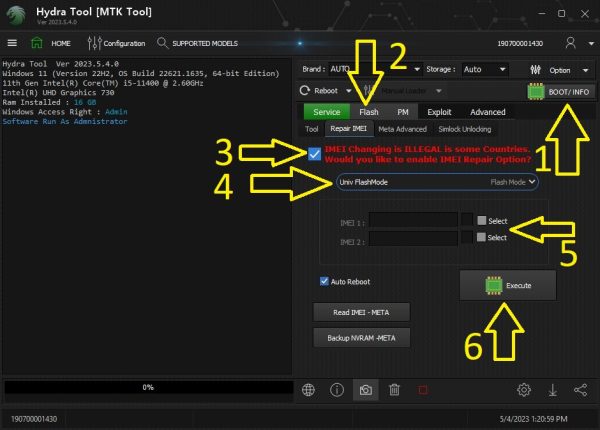Click the 'Ram Installed : 16 GB' line
This screenshot has width=600, height=430.
click(x=49, y=102)
